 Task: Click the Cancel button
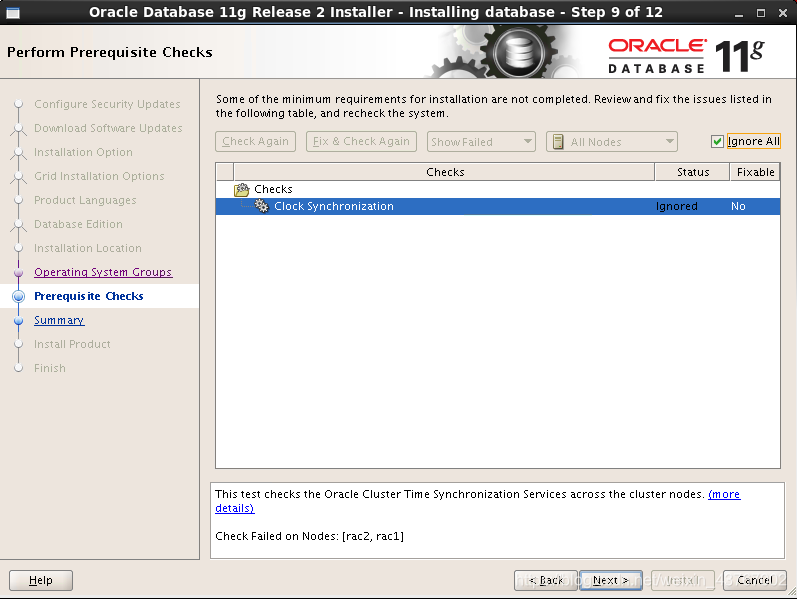[x=755, y=580]
